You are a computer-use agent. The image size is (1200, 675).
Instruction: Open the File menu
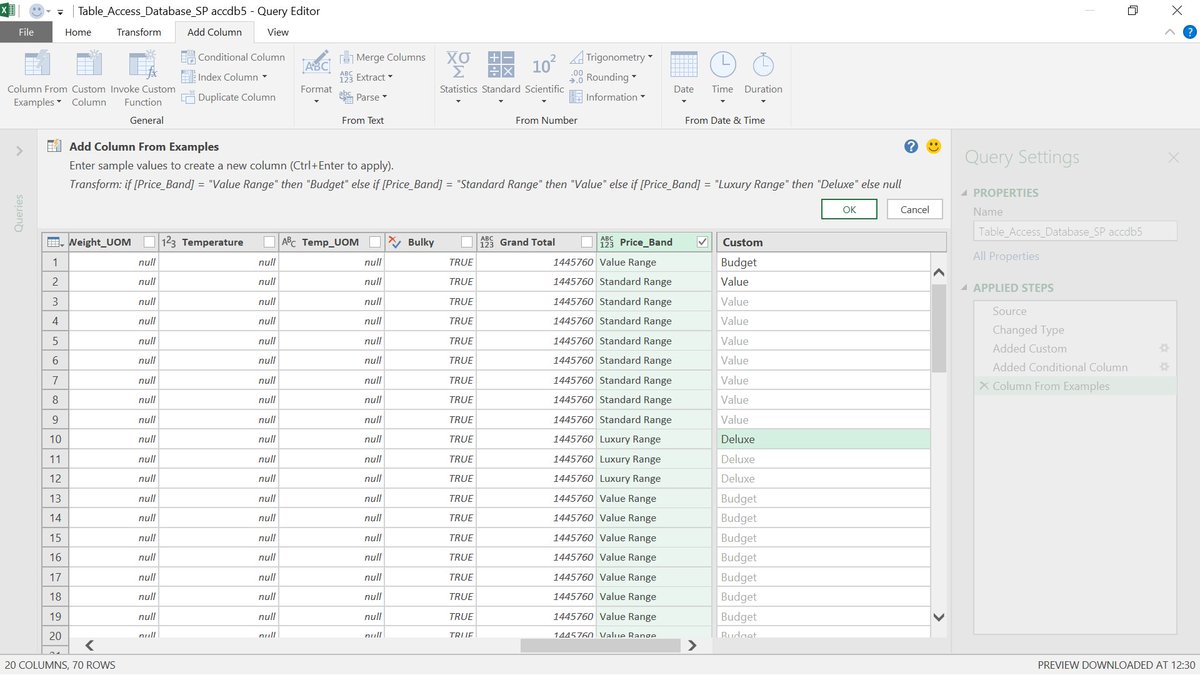click(x=25, y=31)
